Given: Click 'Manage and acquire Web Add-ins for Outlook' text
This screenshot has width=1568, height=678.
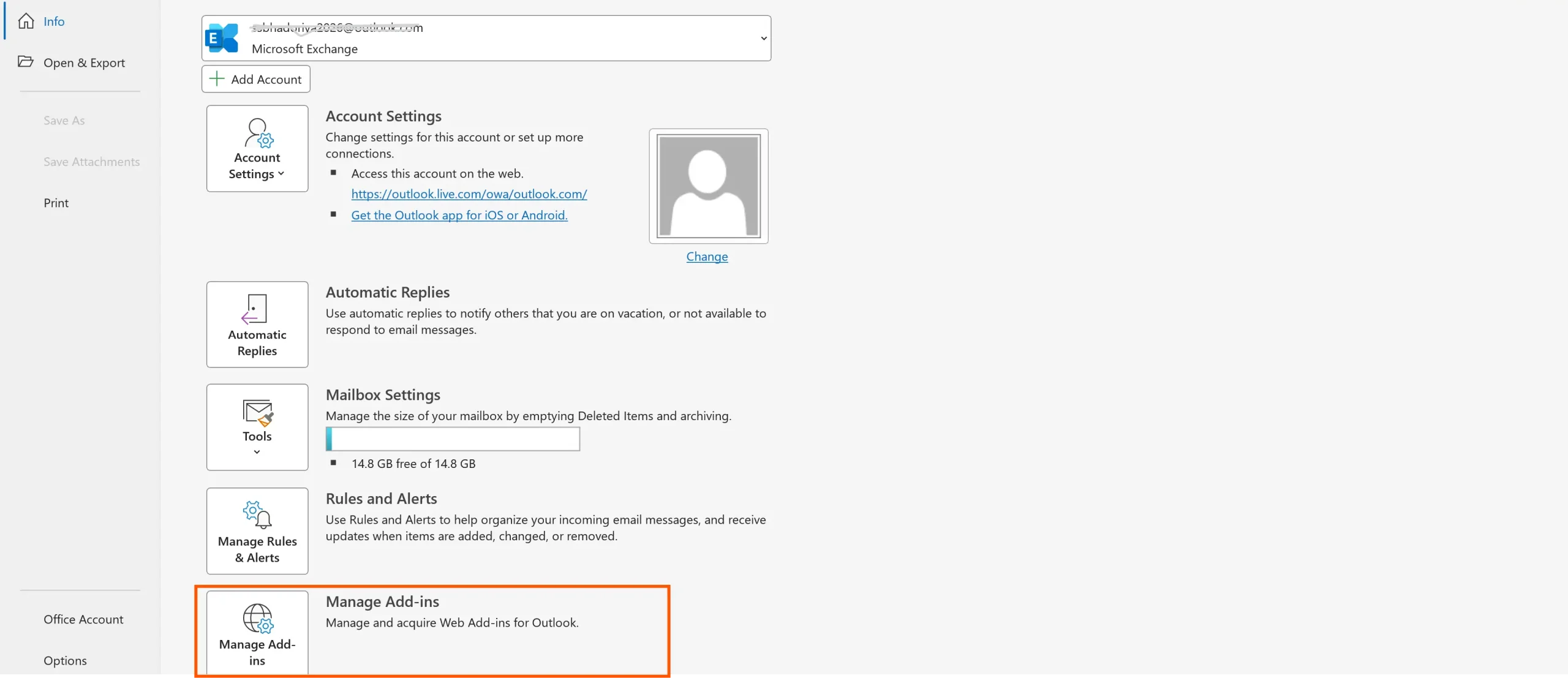Looking at the screenshot, I should click(452, 623).
